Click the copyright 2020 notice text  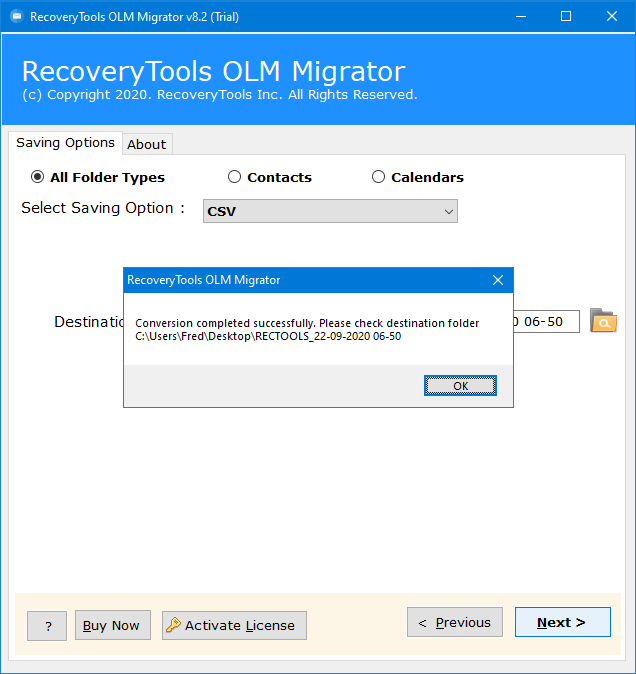point(220,95)
